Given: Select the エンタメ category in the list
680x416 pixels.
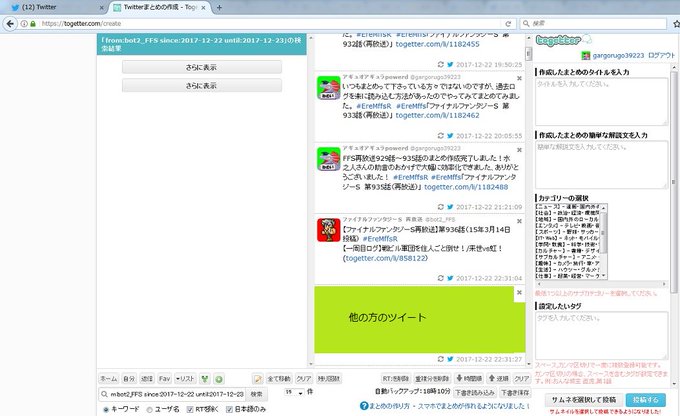Looking at the screenshot, I should [x=568, y=226].
